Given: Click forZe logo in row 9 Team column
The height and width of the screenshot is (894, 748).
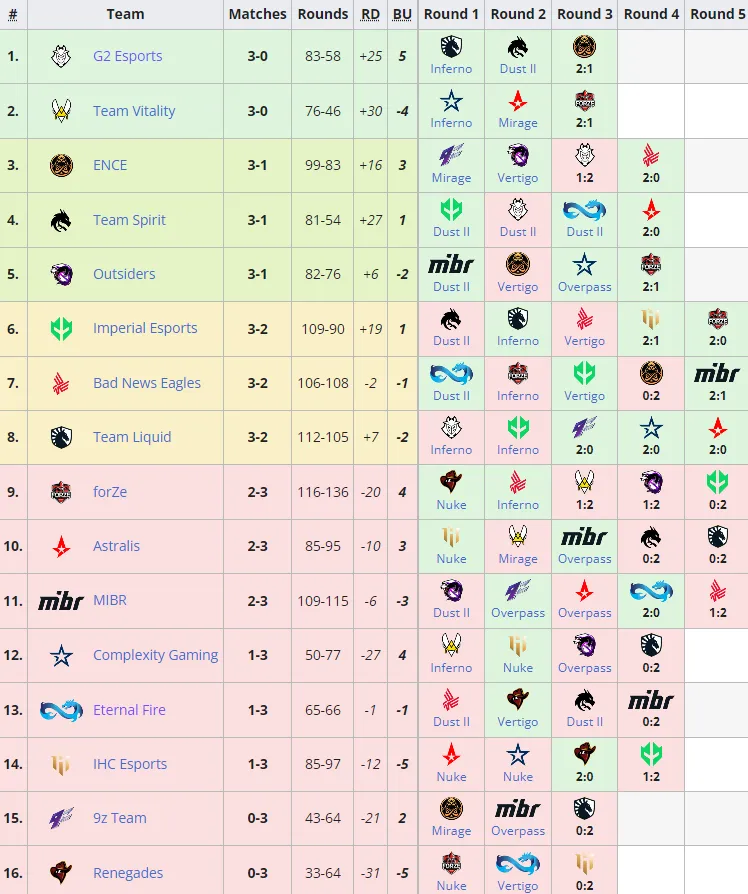Looking at the screenshot, I should point(61,491).
